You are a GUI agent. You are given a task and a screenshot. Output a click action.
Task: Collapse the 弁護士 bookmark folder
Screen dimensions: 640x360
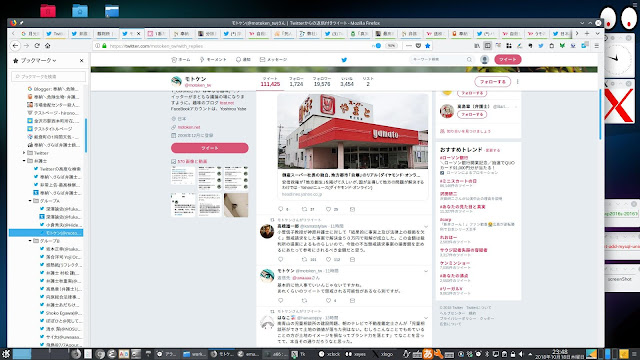point(24,161)
